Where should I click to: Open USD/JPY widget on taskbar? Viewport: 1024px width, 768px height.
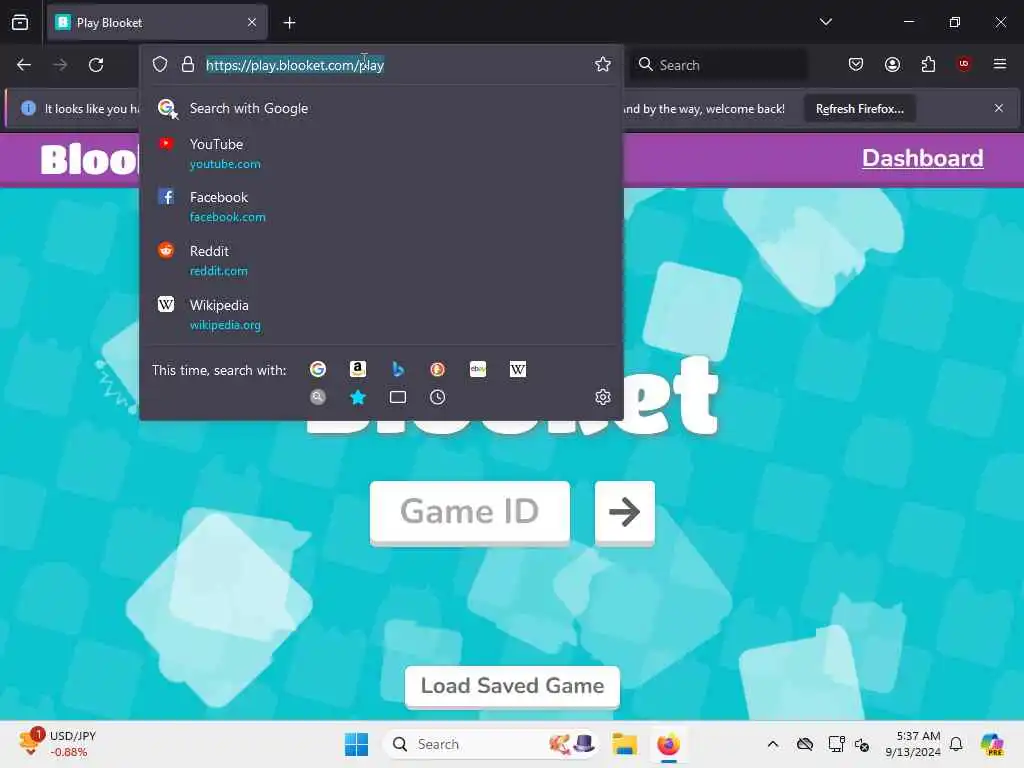(57, 744)
